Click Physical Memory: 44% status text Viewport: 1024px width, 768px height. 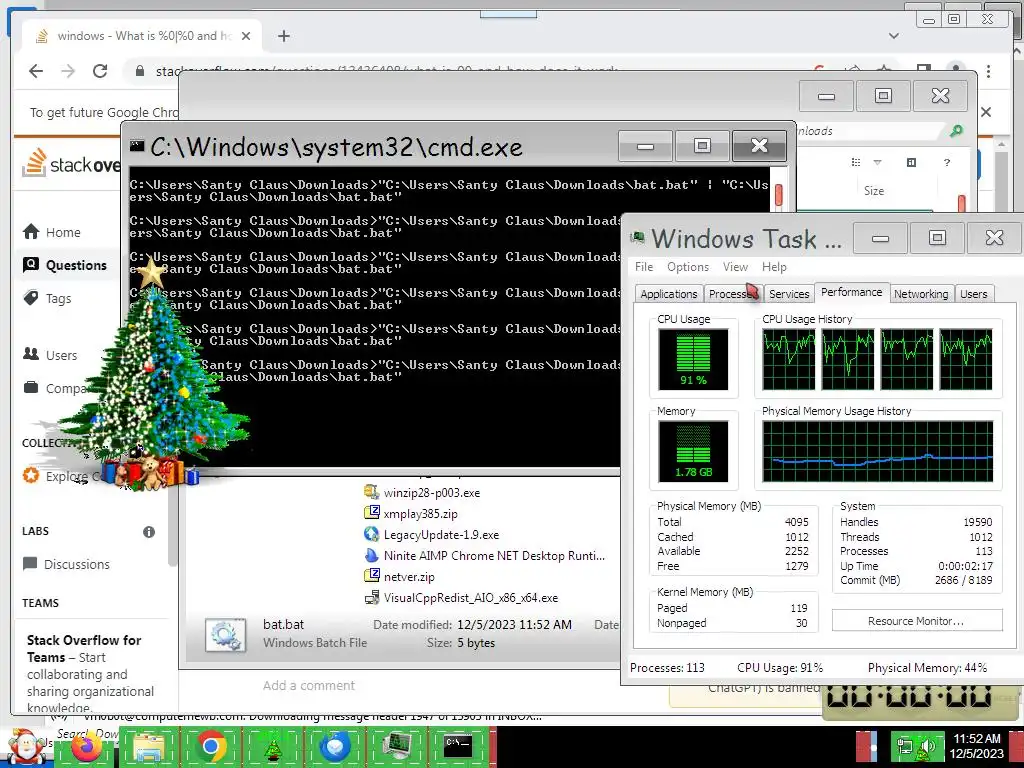(927, 667)
